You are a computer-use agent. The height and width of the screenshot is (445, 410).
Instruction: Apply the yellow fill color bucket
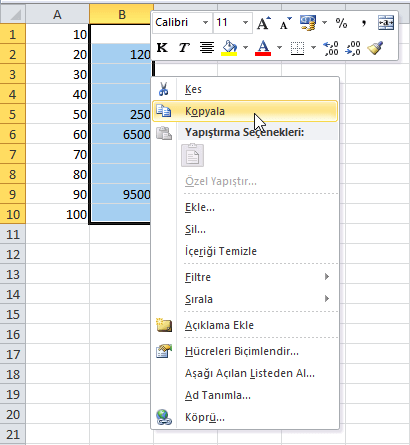tap(229, 48)
